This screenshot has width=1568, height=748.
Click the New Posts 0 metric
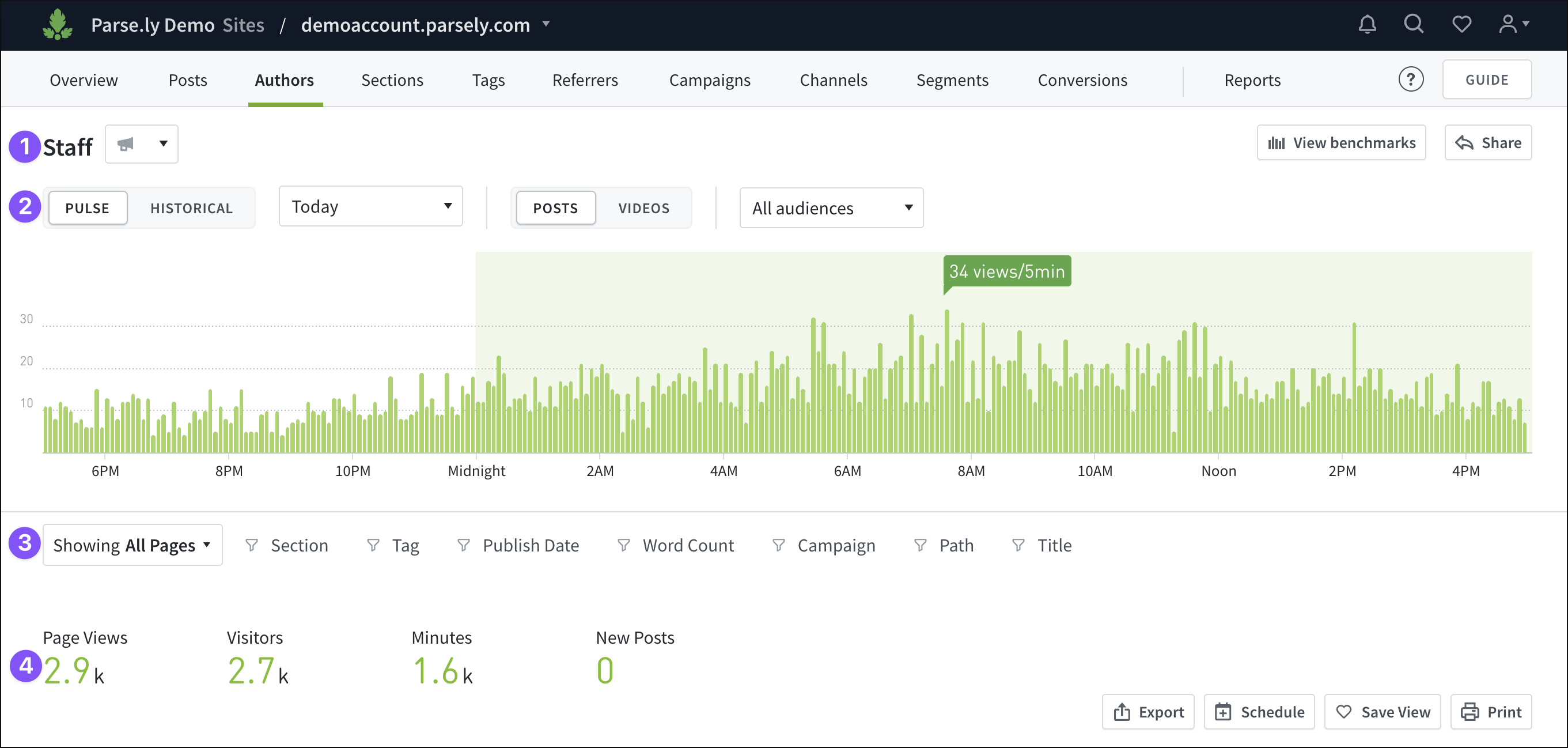635,658
